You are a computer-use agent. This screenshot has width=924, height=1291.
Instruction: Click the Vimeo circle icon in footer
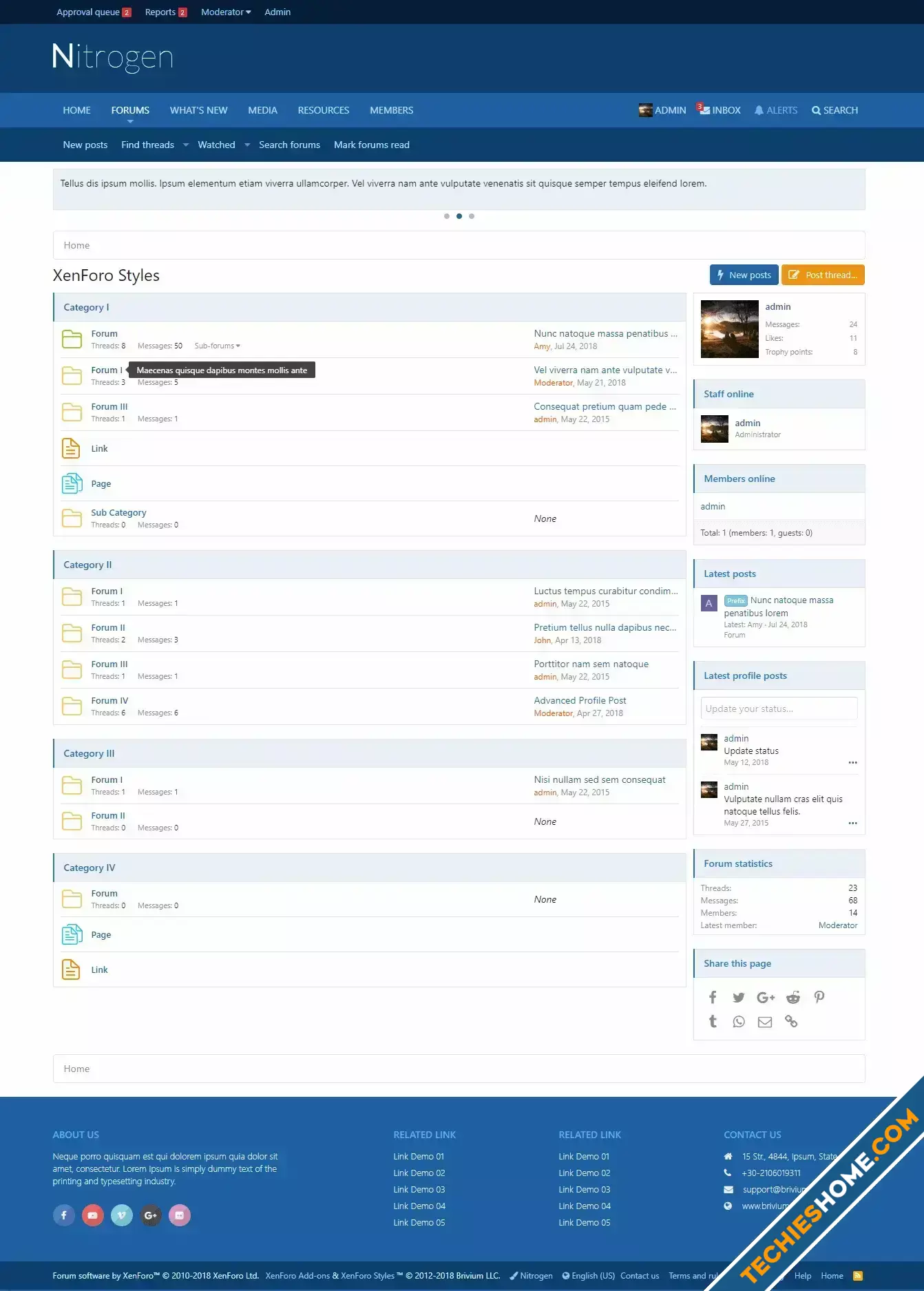click(122, 1215)
